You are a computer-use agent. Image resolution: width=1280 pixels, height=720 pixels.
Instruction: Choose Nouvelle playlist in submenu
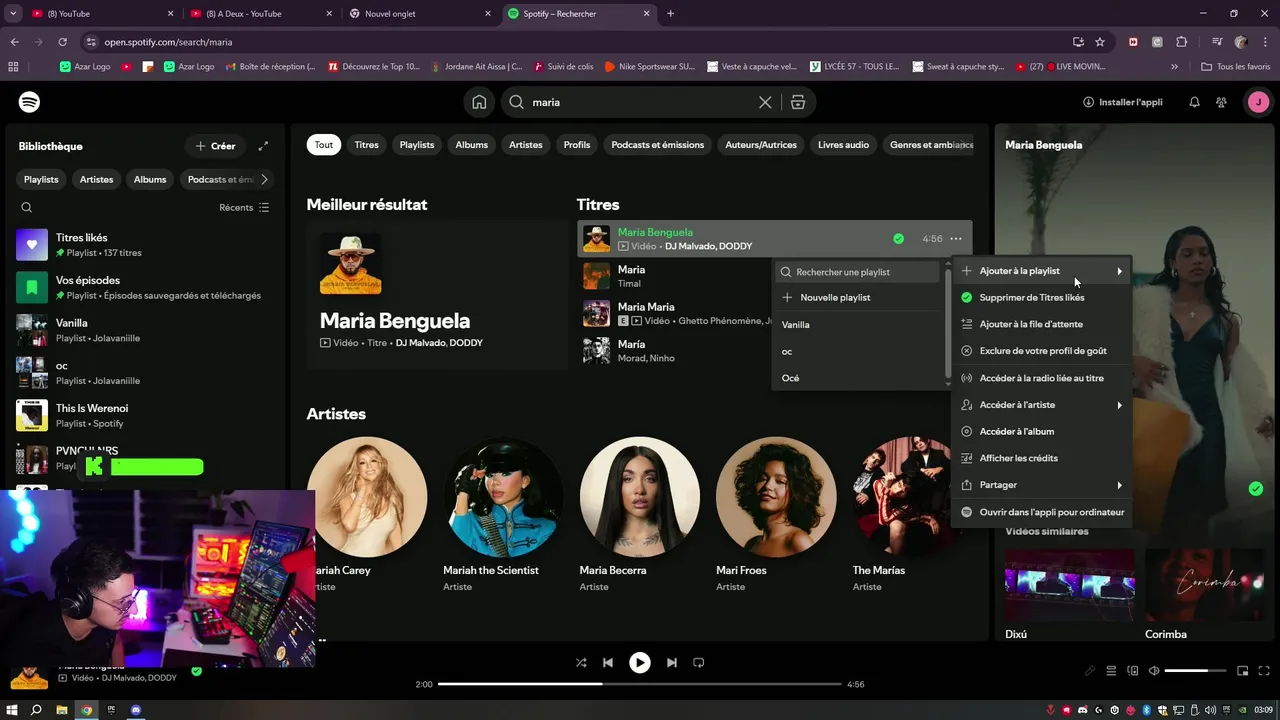[x=859, y=297]
